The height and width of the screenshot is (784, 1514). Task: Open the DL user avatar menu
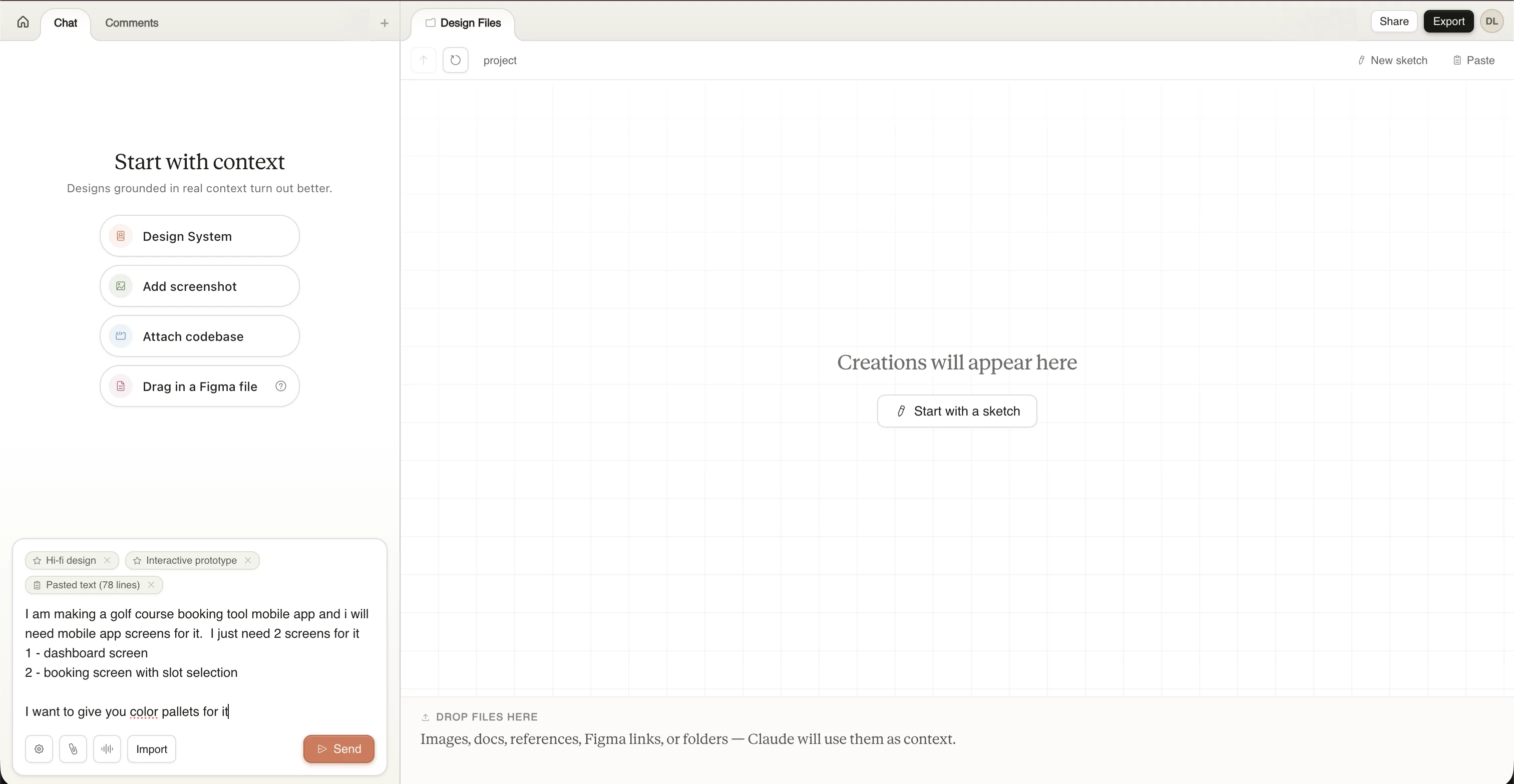(x=1491, y=21)
